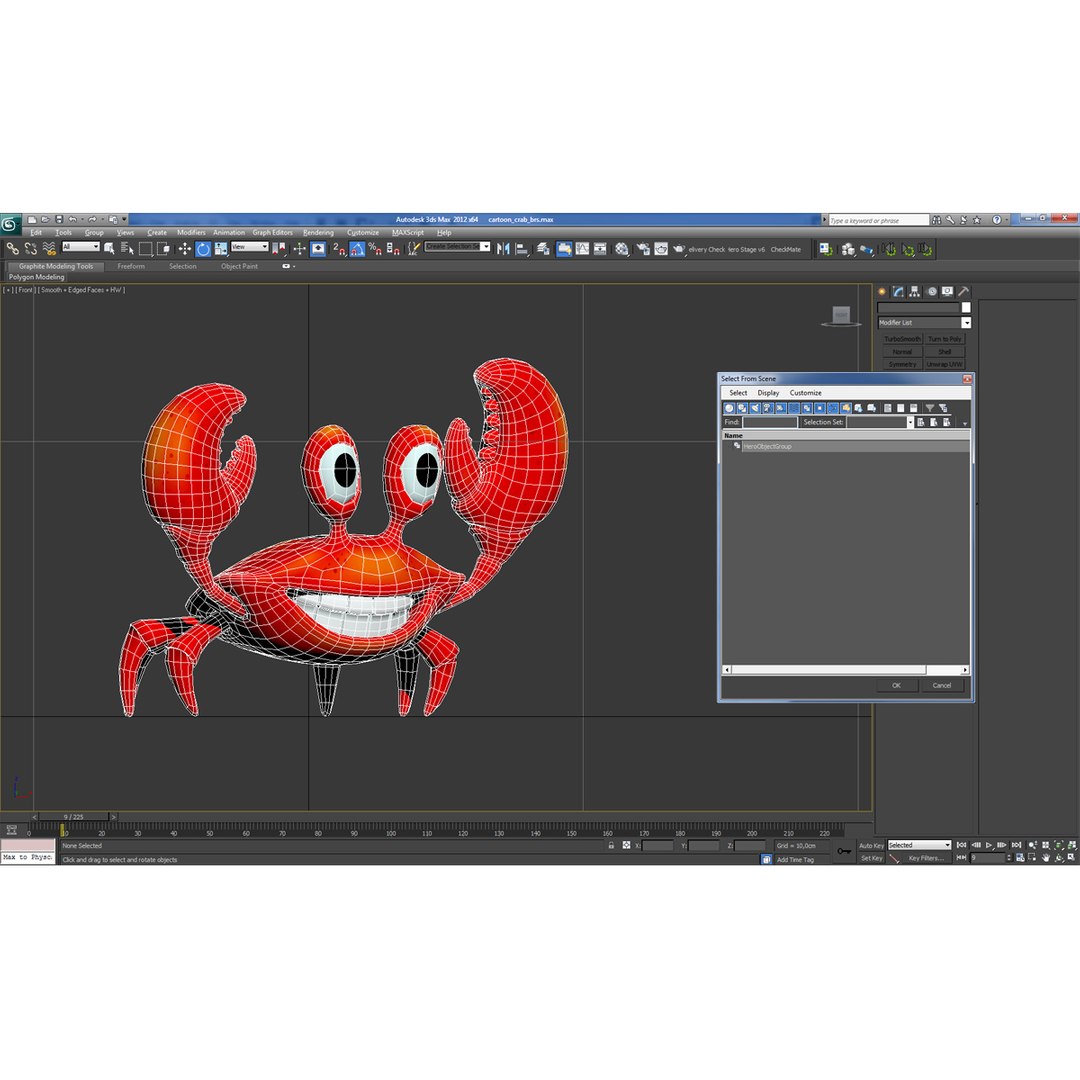This screenshot has width=1080, height=1080.
Task: Open the key mode 'Selected' dropdown
Action: coord(919,845)
